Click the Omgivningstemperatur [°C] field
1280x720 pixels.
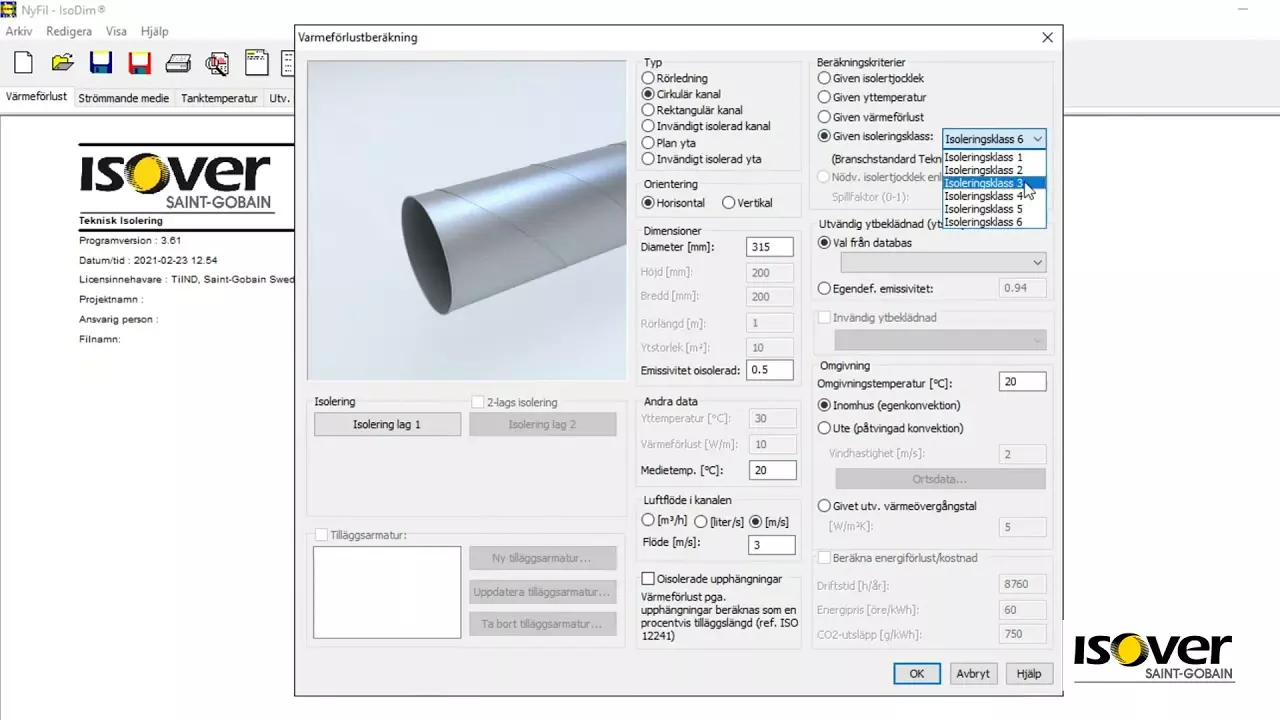1022,382
